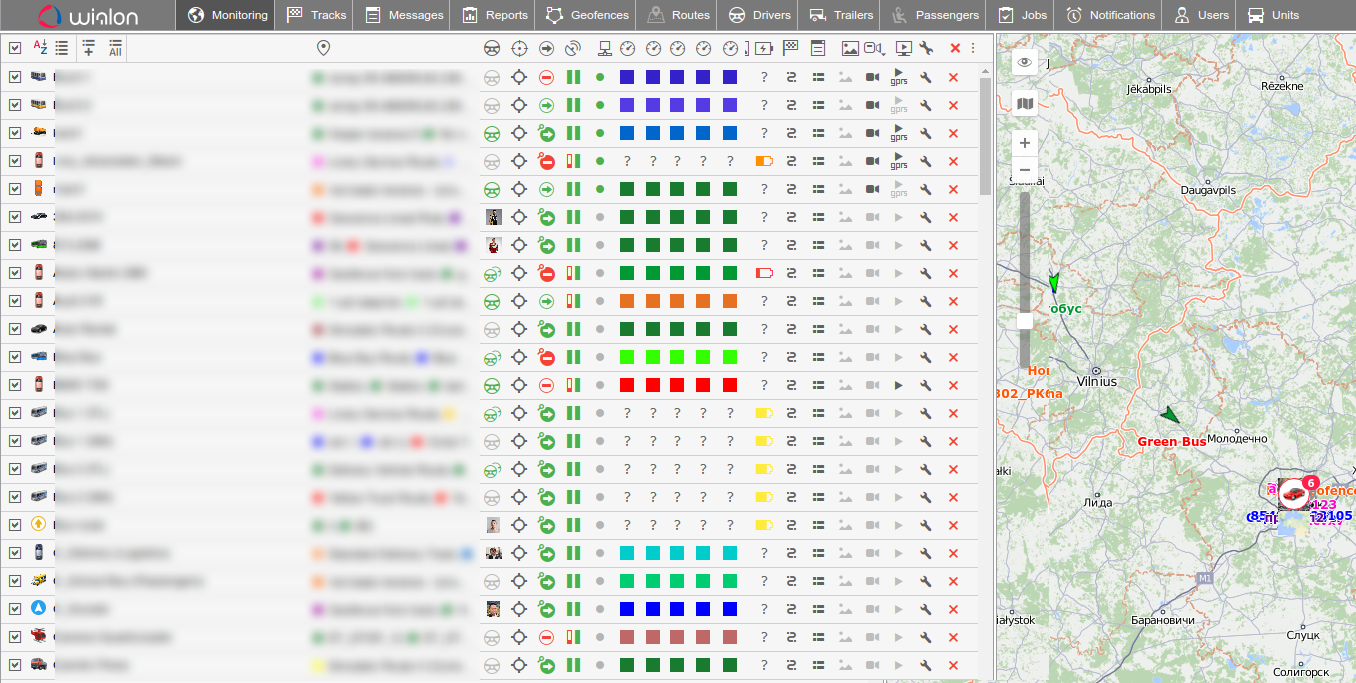Screen dimensions: 1356x683
Task: Open the three-dot column options menu
Action: 973,47
